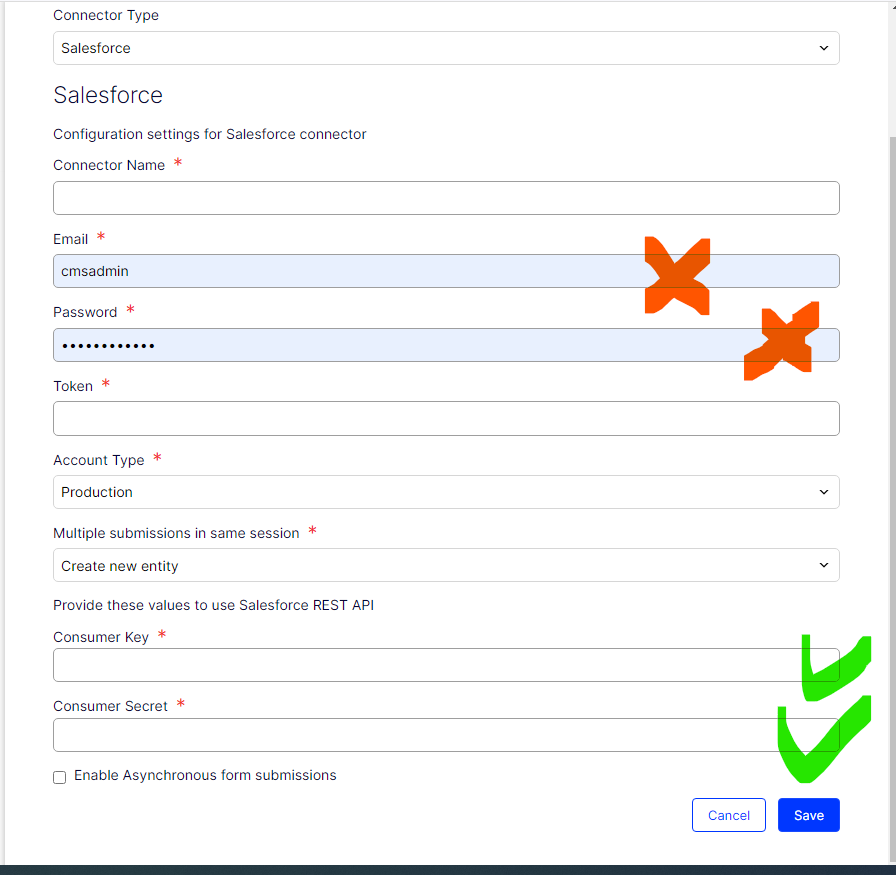Screen dimensions: 896x875
Task: Open Multiple submissions in same session dropdown
Action: pos(445,566)
